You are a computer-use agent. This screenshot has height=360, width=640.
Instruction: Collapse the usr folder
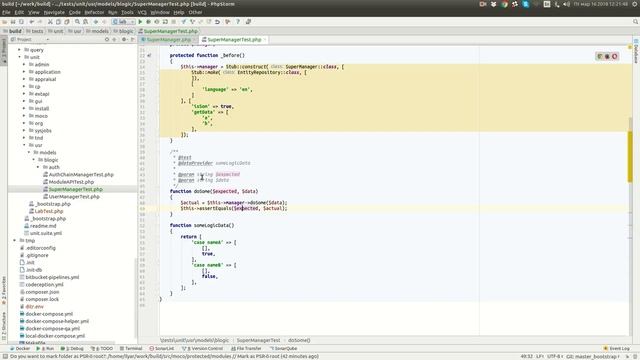pyautogui.click(x=24, y=145)
